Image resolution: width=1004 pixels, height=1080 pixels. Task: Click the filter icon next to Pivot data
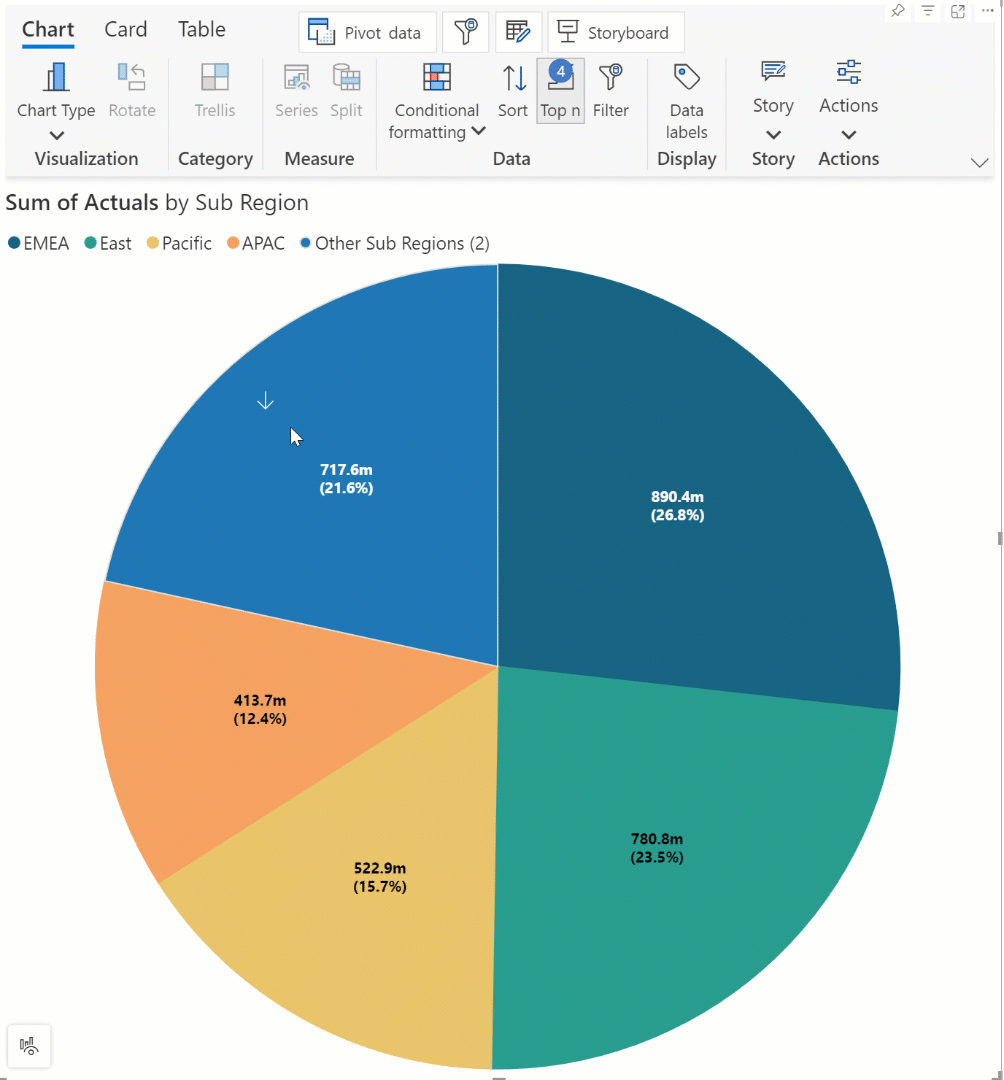click(x=465, y=32)
